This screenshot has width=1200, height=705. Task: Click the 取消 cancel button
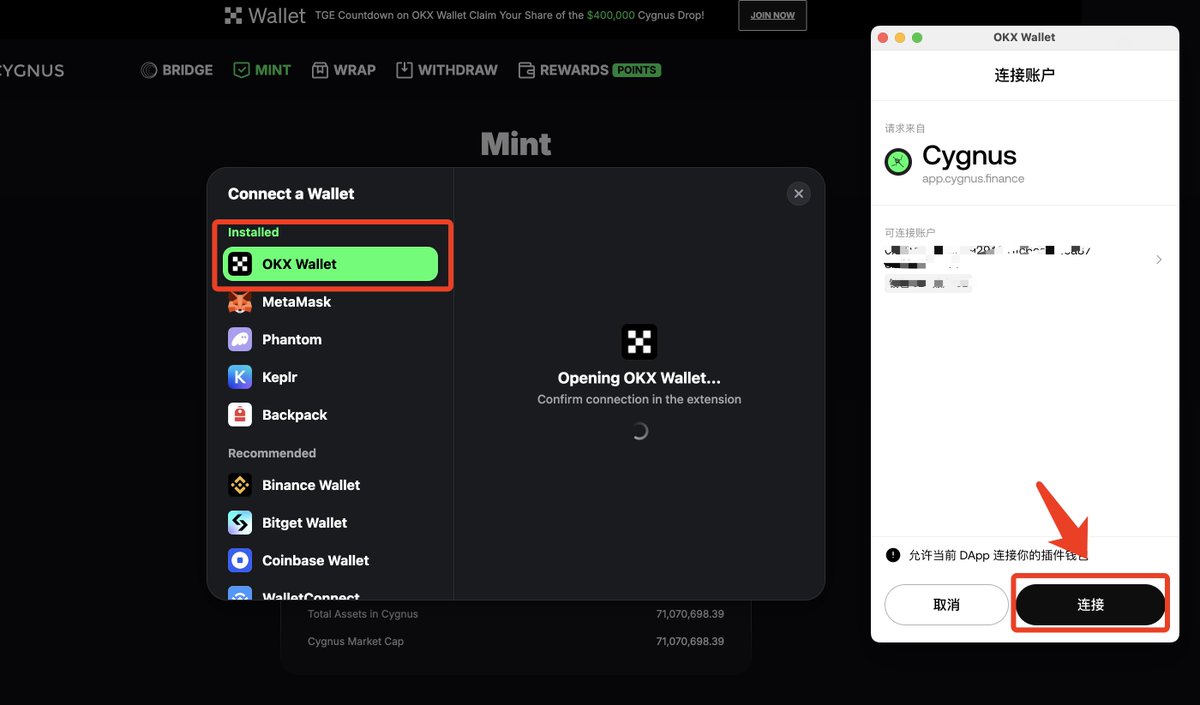946,605
